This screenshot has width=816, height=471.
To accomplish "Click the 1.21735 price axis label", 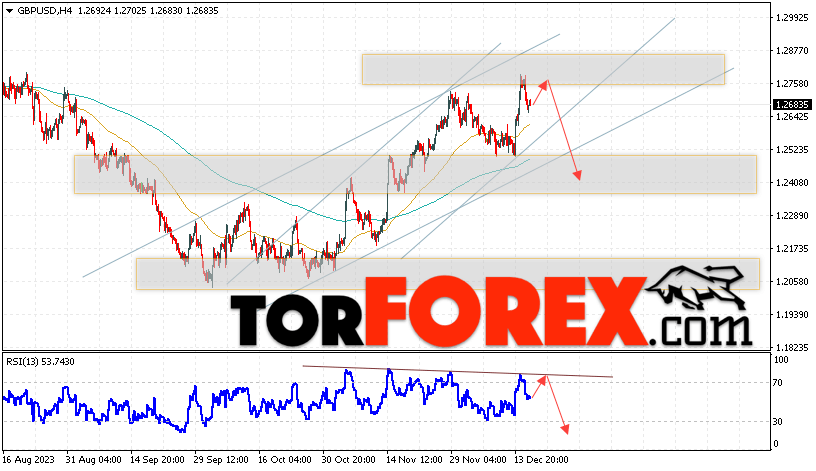I will pos(792,249).
